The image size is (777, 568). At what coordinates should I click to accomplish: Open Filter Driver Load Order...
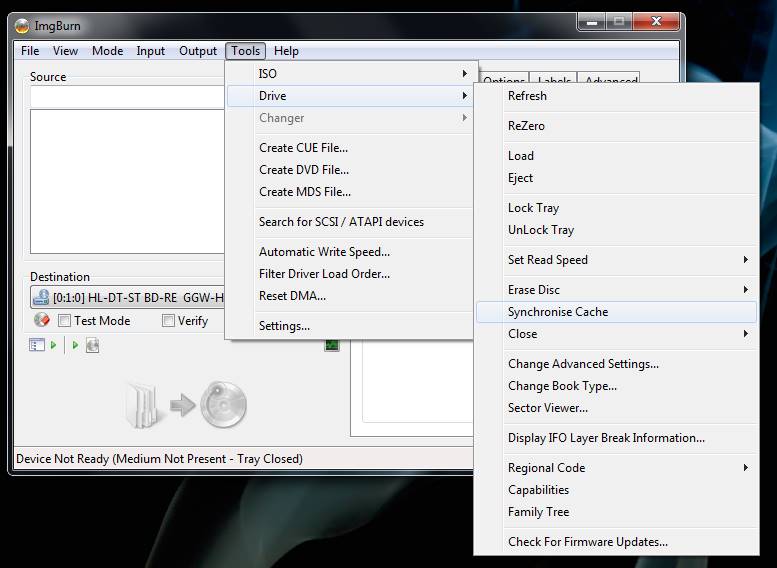[x=351, y=274]
